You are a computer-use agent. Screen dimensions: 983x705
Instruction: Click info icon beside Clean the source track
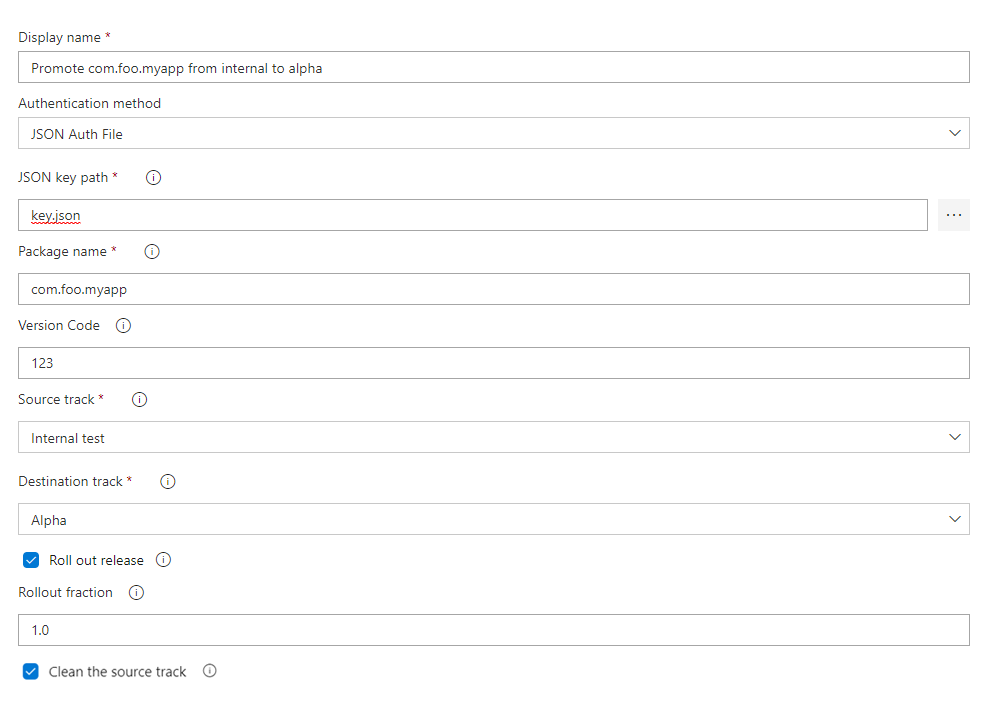[x=210, y=672]
